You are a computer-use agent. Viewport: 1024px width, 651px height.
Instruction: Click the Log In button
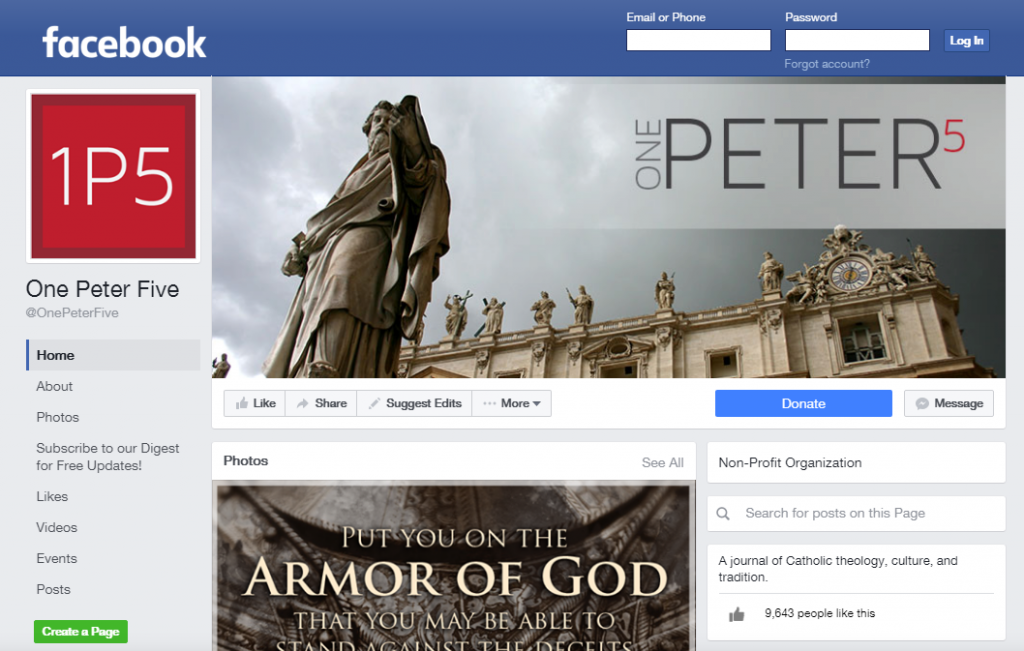(966, 40)
